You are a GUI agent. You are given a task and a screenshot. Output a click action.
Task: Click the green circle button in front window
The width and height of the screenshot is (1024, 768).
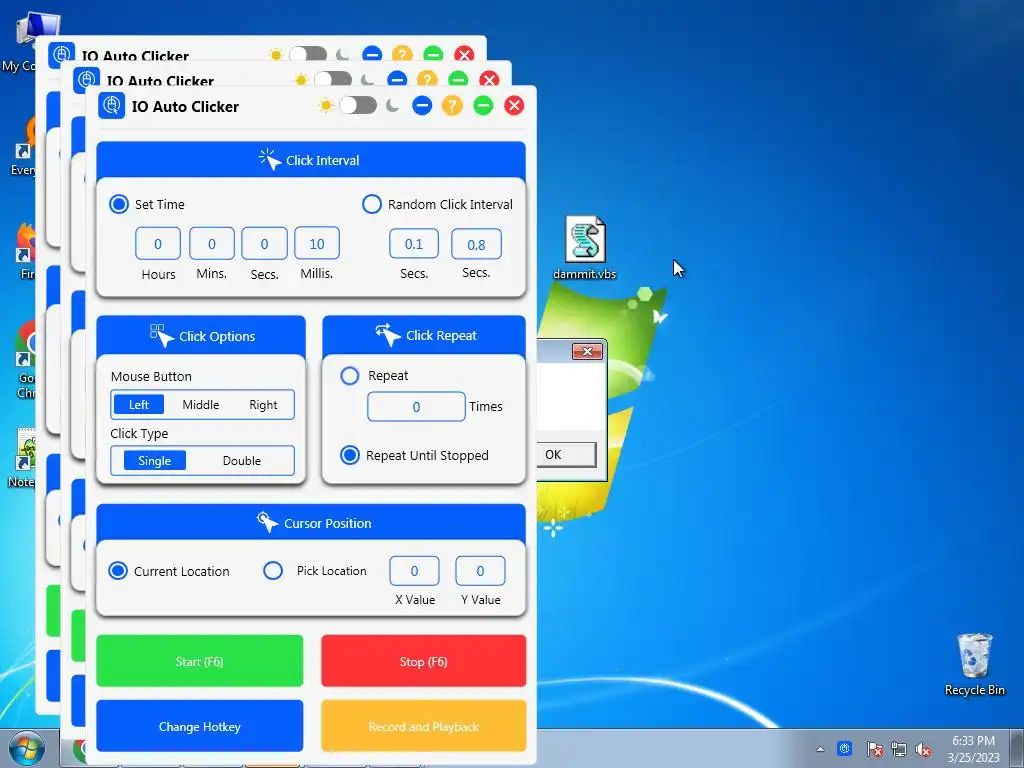tap(483, 105)
